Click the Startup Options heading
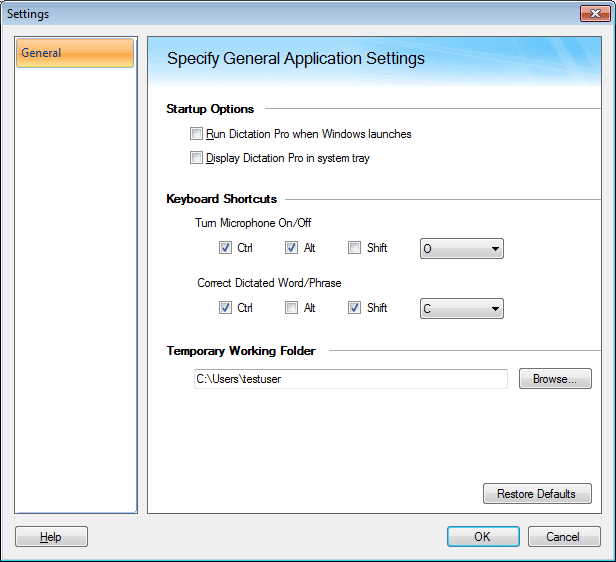This screenshot has height=562, width=616. 210,109
